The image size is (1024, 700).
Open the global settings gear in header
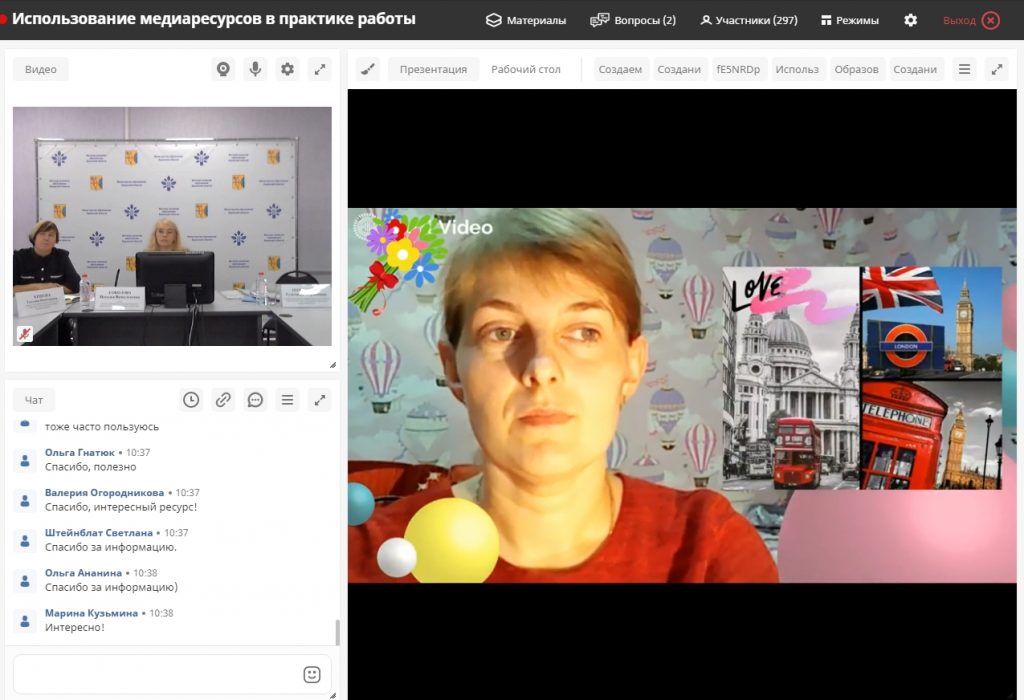910,20
